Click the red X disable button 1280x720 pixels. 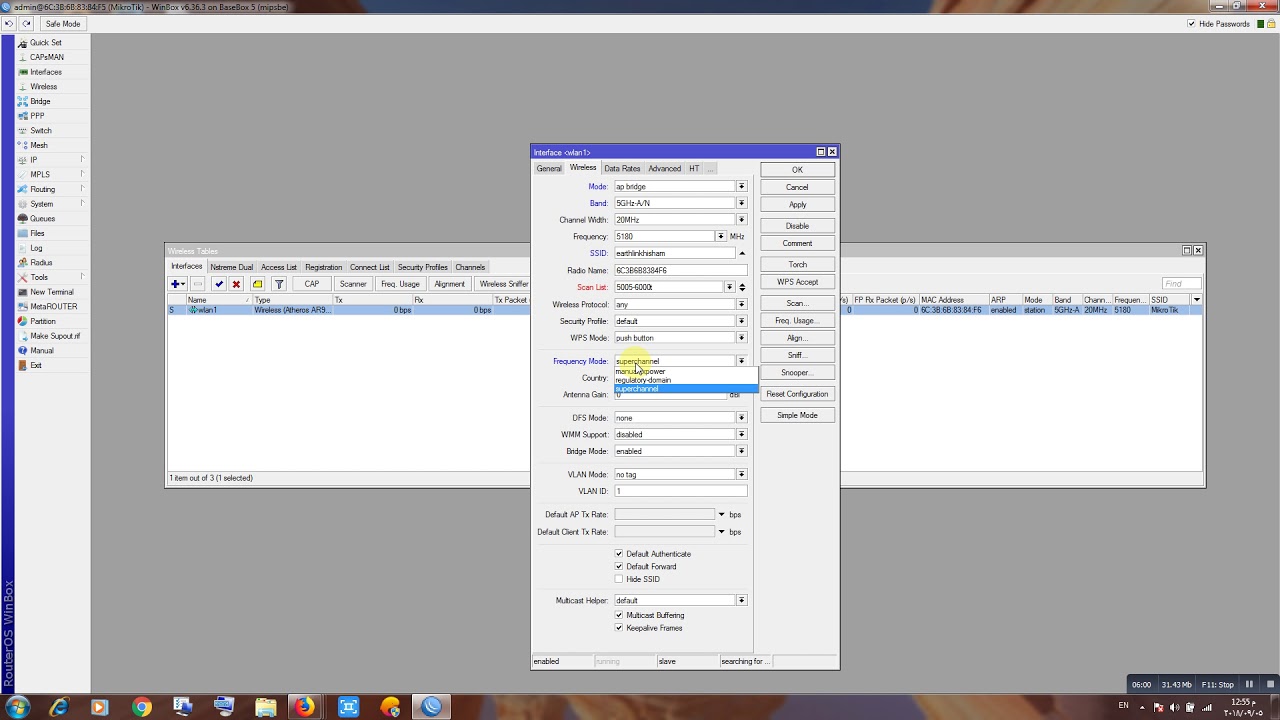[236, 284]
